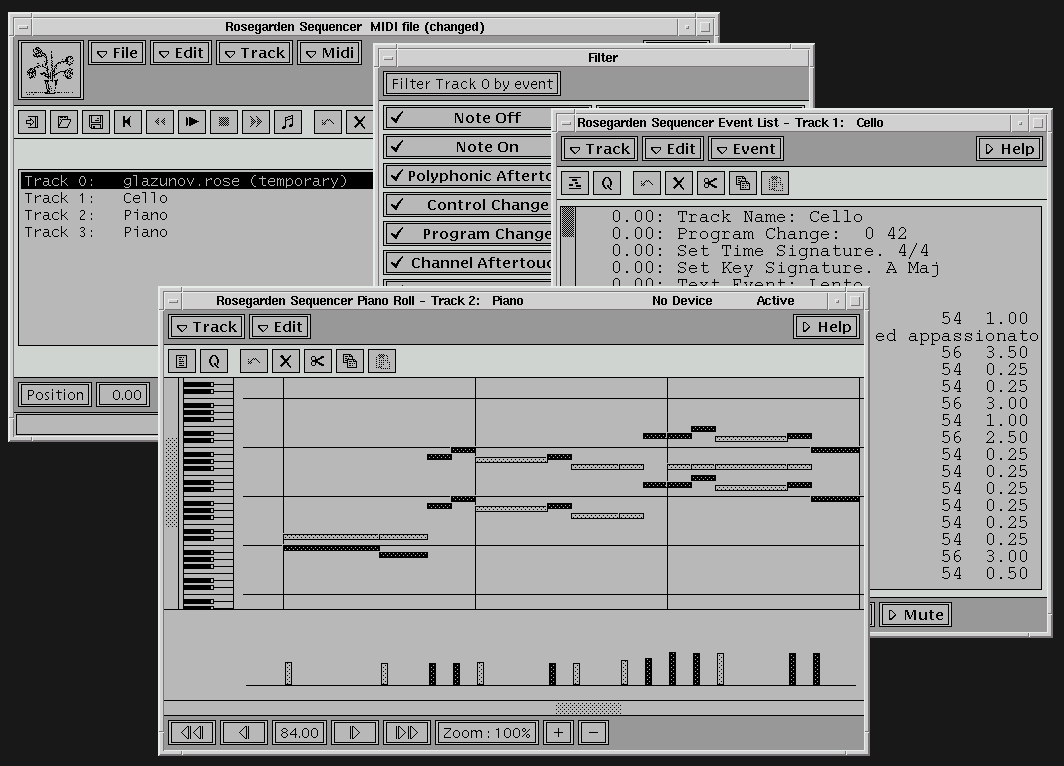
Task: Click Event List vertical scrollbar thumb
Action: [569, 223]
